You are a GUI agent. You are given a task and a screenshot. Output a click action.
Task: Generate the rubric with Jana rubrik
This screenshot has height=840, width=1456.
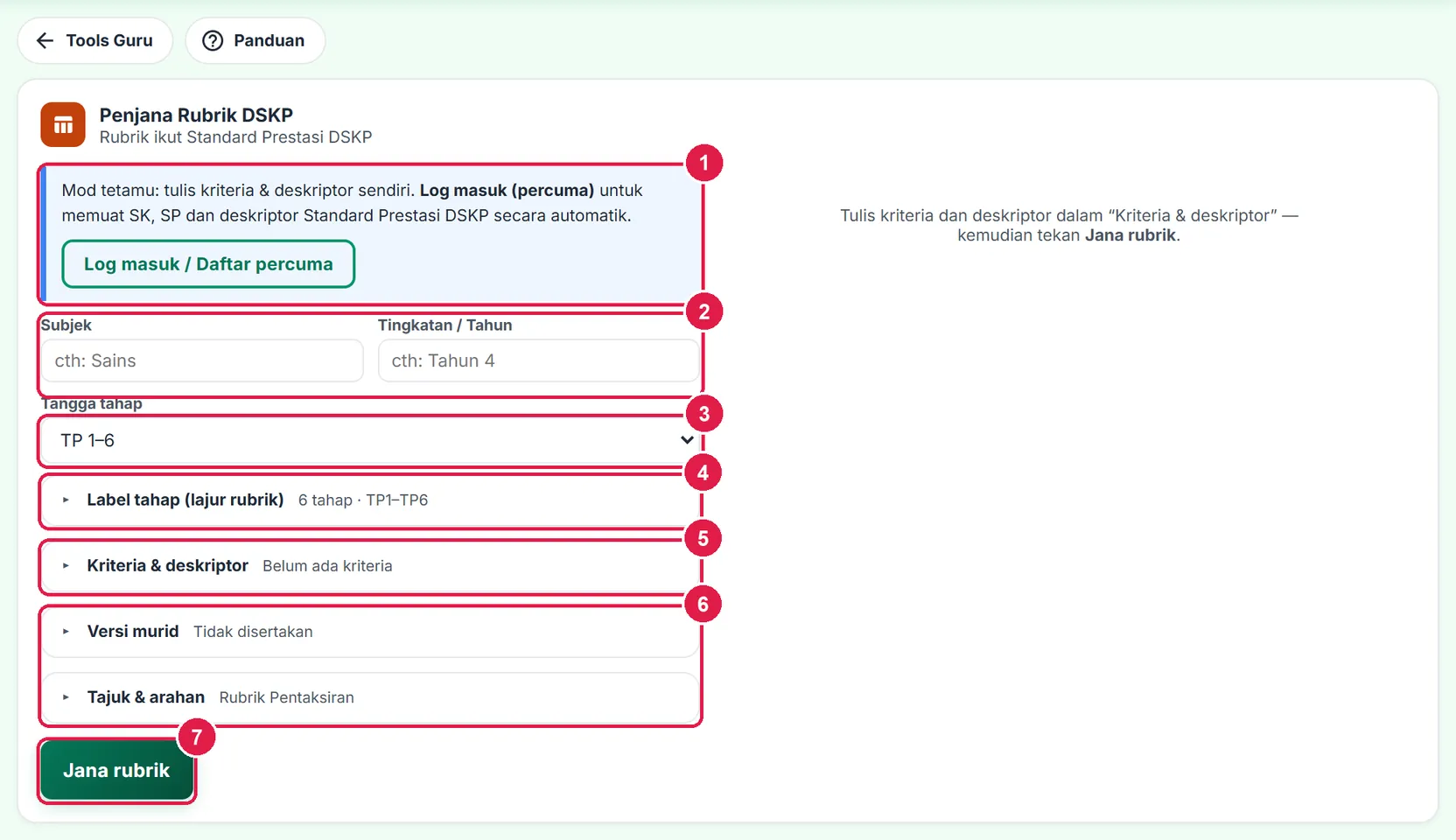click(116, 771)
